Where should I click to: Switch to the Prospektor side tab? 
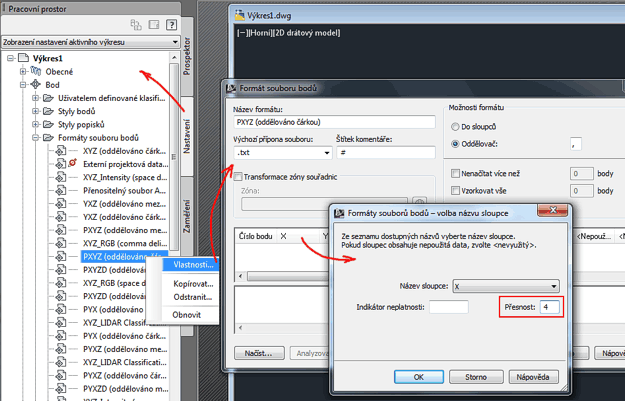coord(187,60)
